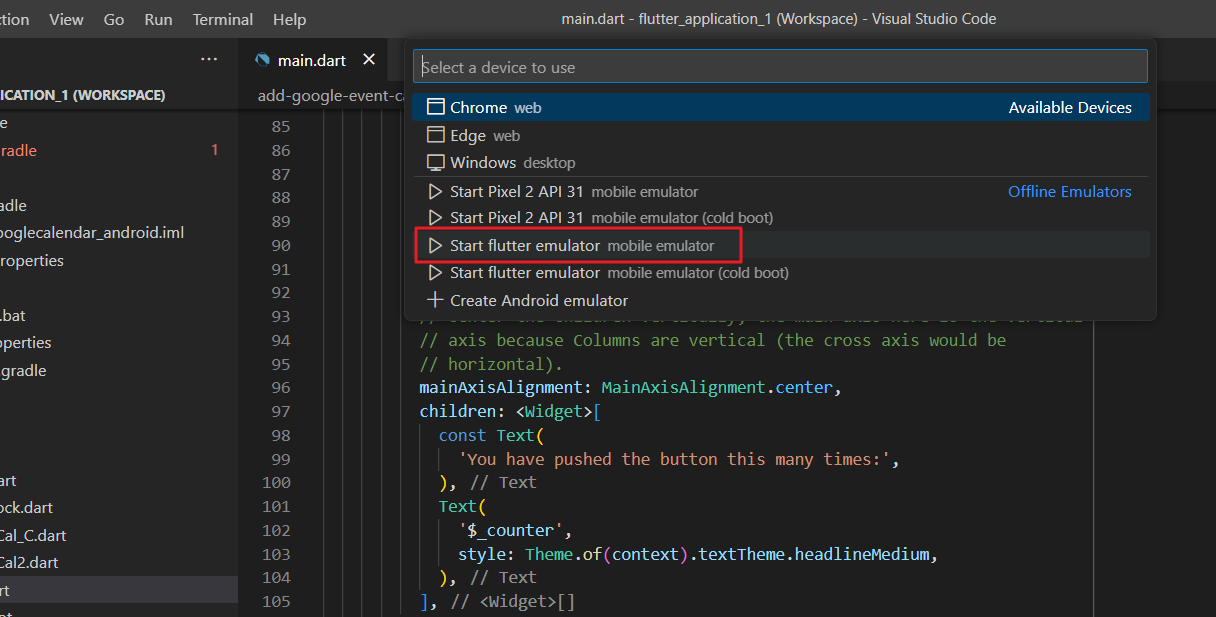This screenshot has height=617, width=1216.
Task: Click plus icon beside Create Android emulator
Action: (x=435, y=300)
